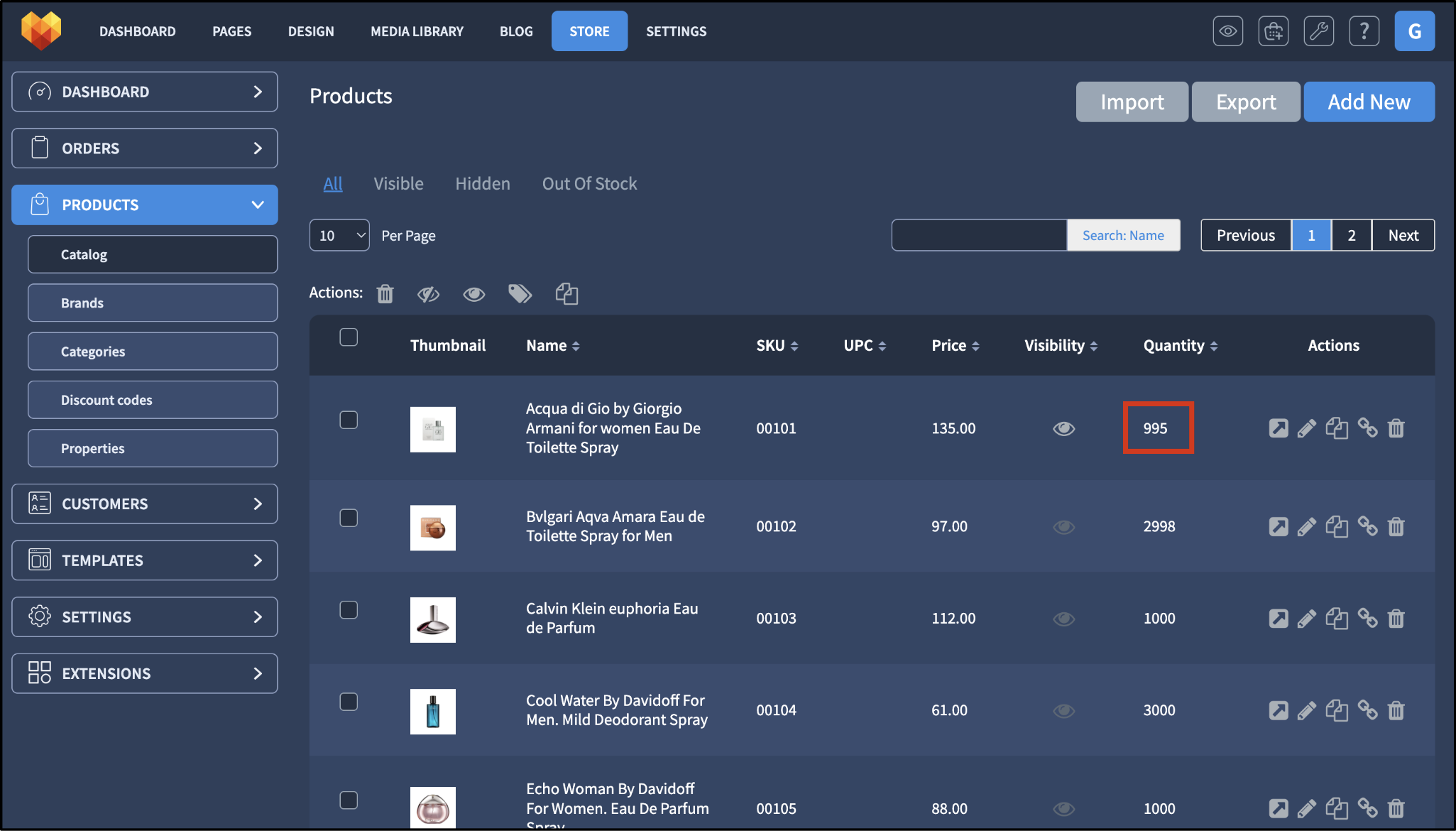Click the Import button
Screen dimensions: 1456x831
coord(1132,102)
